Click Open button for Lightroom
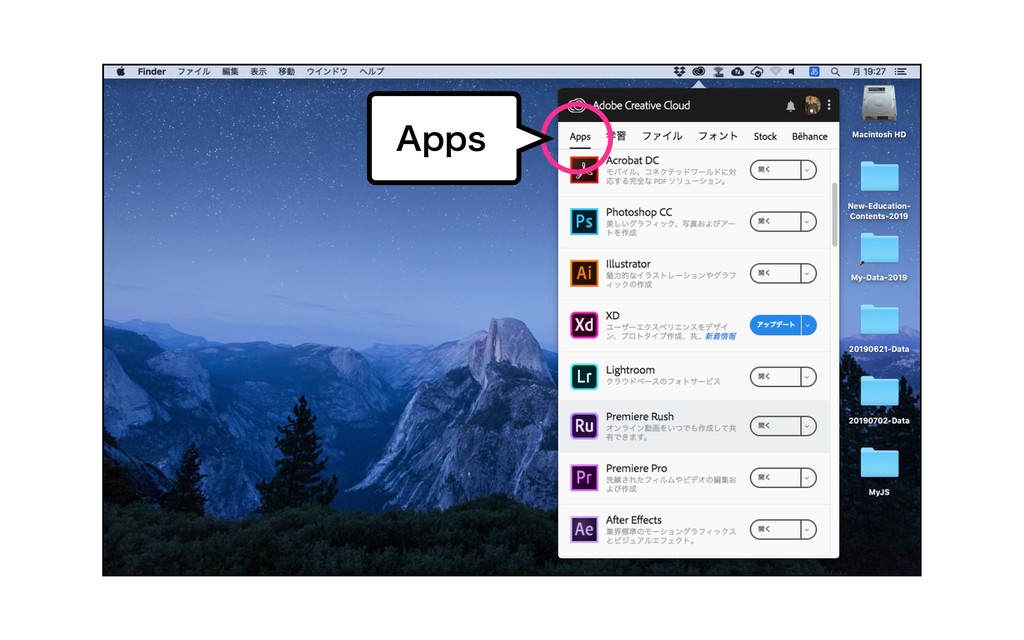Viewport: 1024px width, 640px height. click(x=775, y=377)
